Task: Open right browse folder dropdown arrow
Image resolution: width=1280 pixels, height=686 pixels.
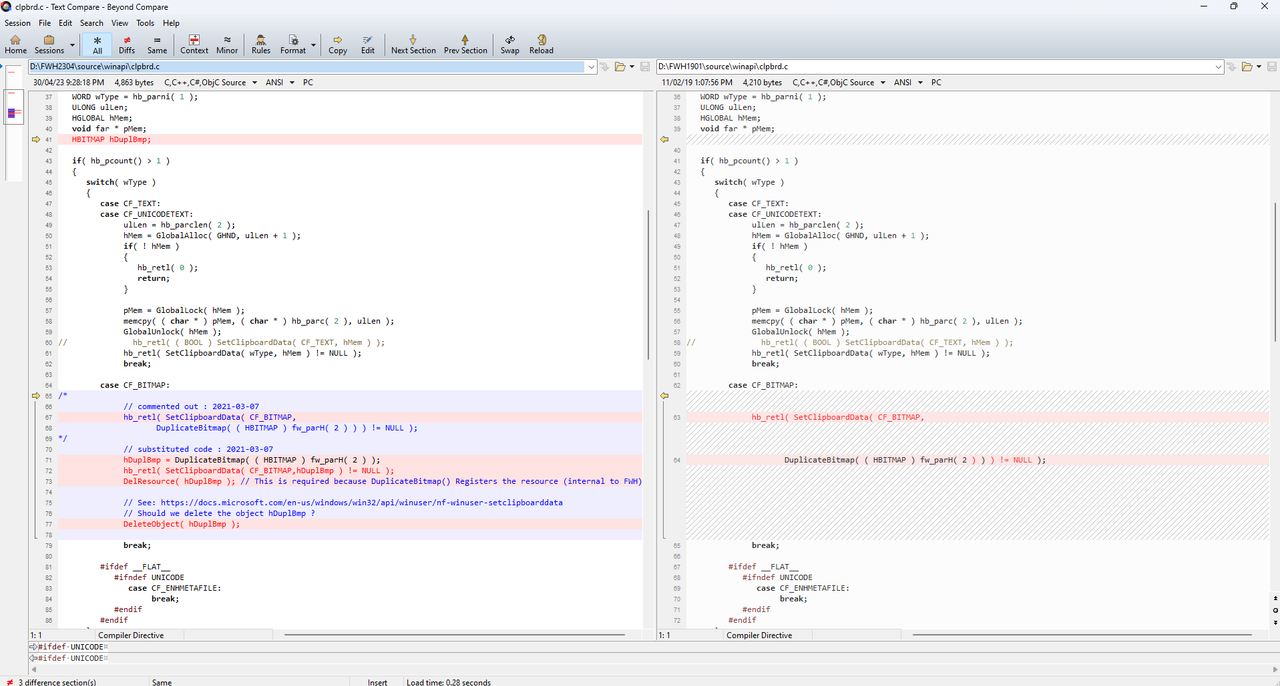Action: point(1259,67)
